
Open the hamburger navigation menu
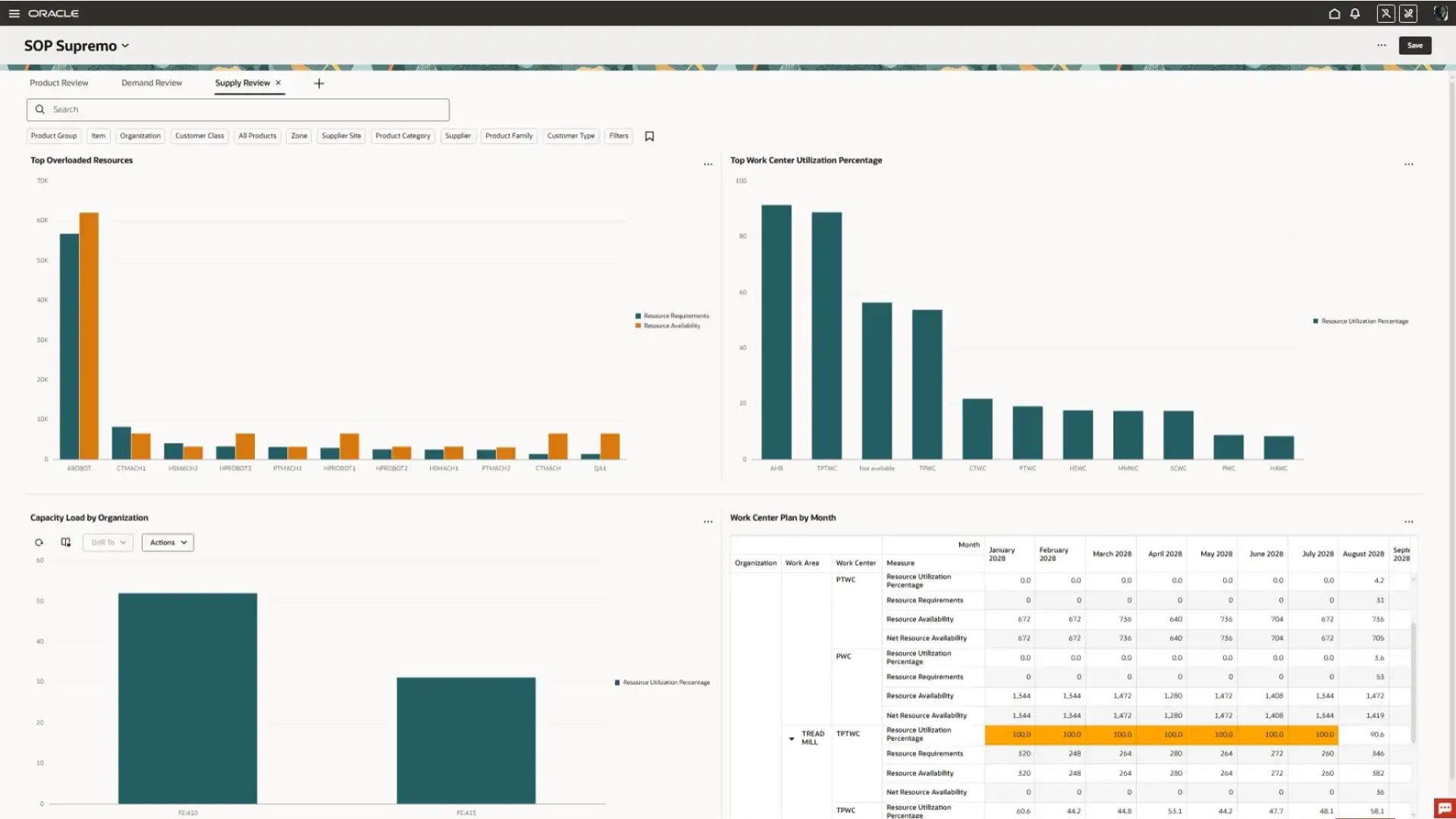14,14
